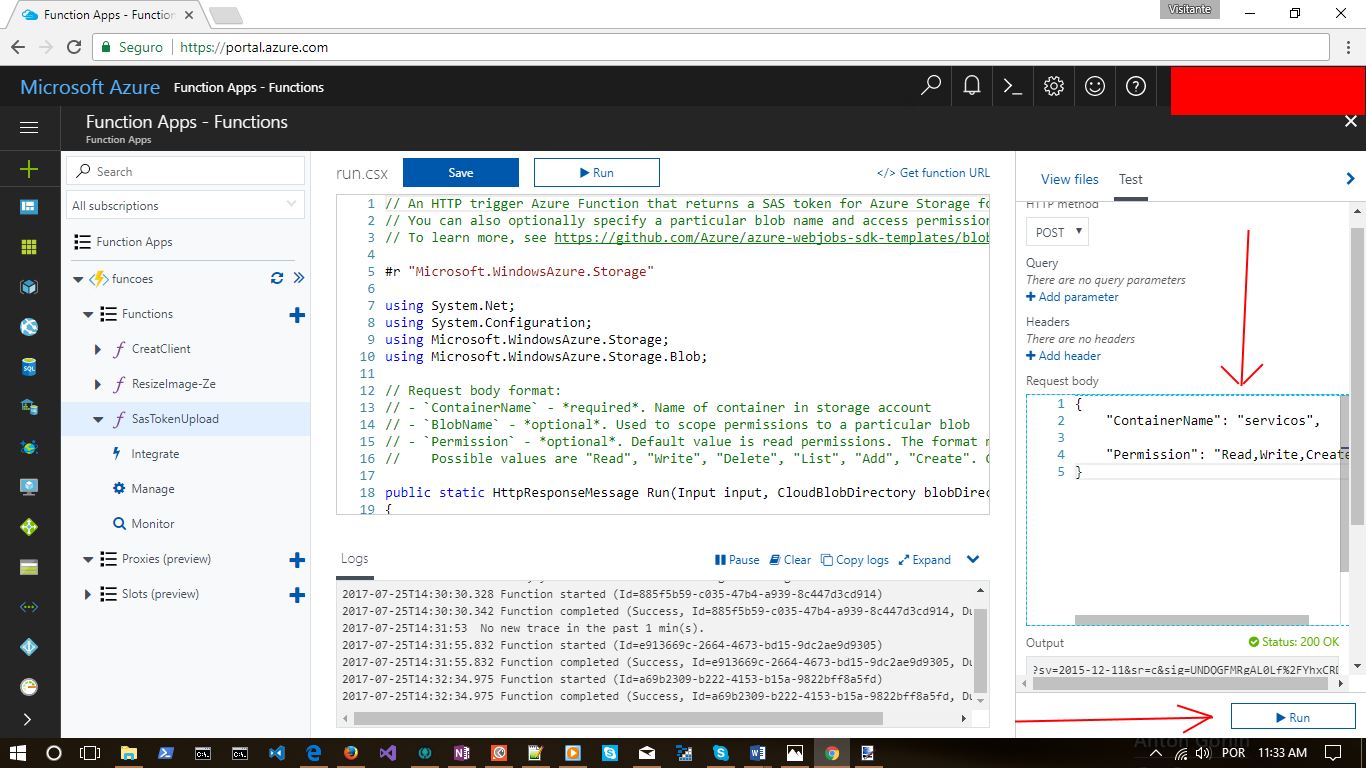Collapse the Logs panel chevron
1366x768 pixels.
click(973, 560)
